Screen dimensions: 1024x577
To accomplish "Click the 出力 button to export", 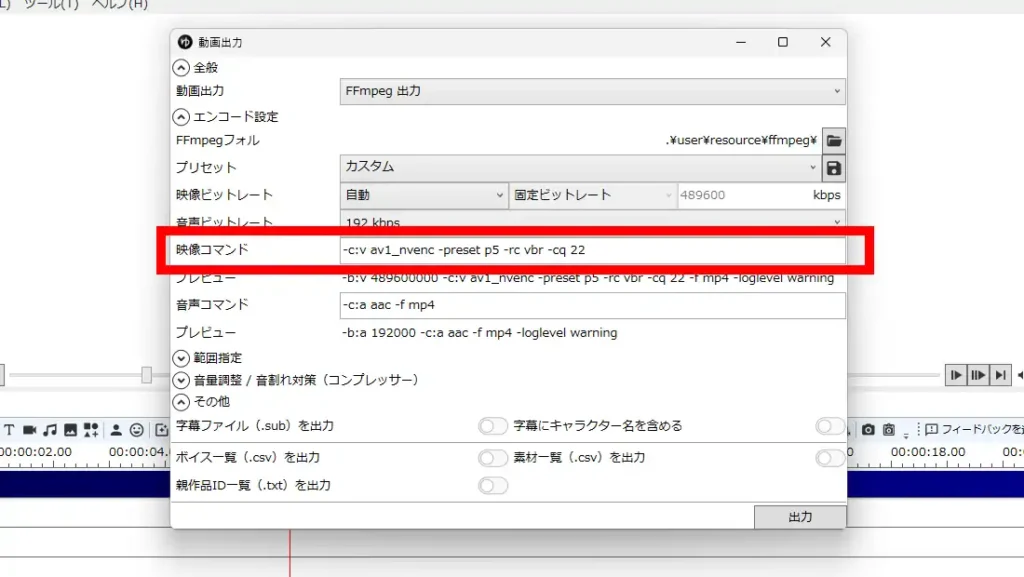I will click(x=799, y=517).
